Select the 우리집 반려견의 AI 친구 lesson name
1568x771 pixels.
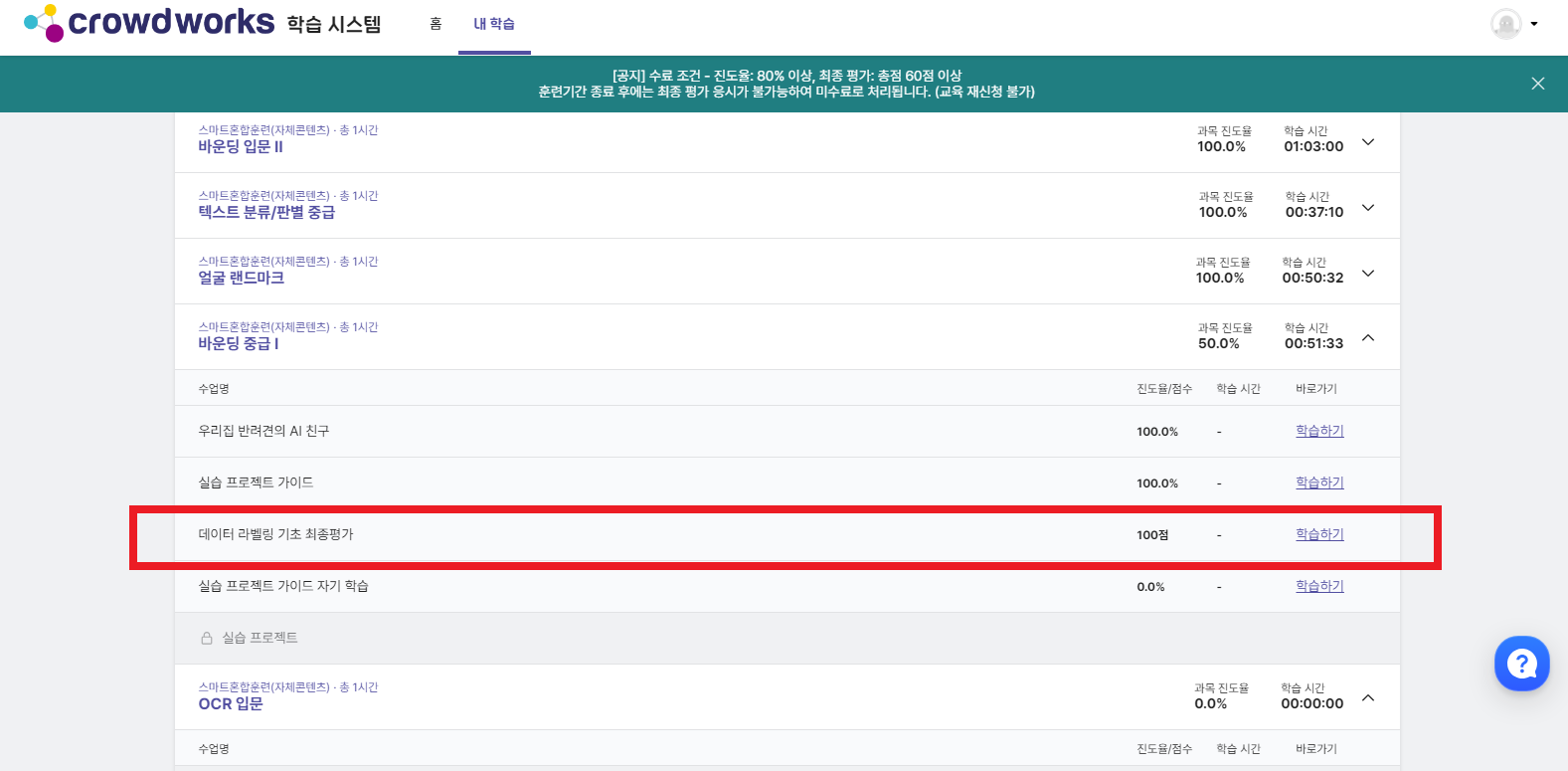click(x=263, y=431)
